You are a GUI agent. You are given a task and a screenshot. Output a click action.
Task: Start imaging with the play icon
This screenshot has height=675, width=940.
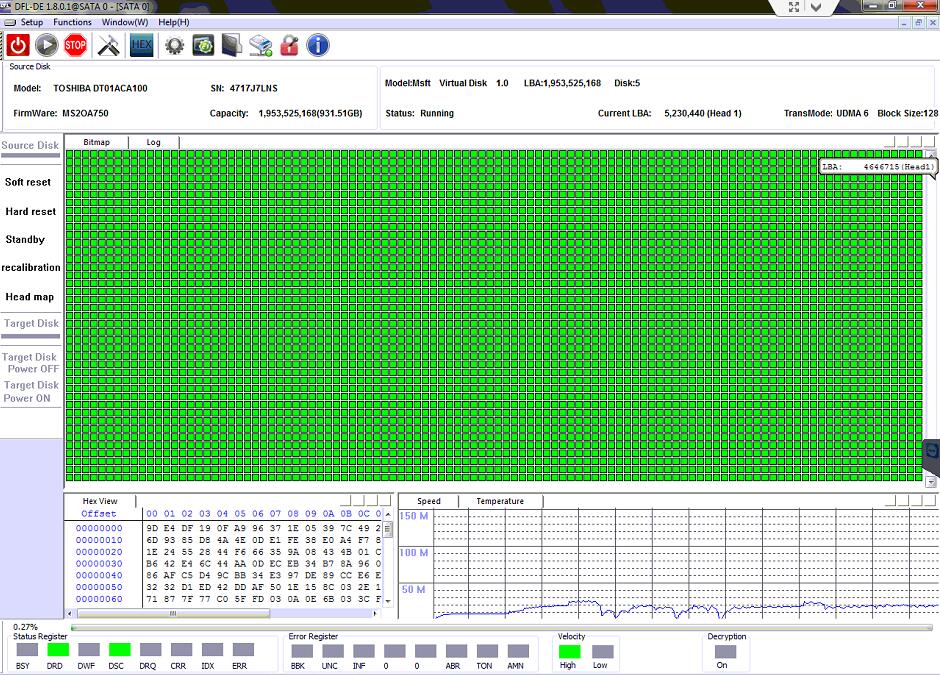pos(47,45)
